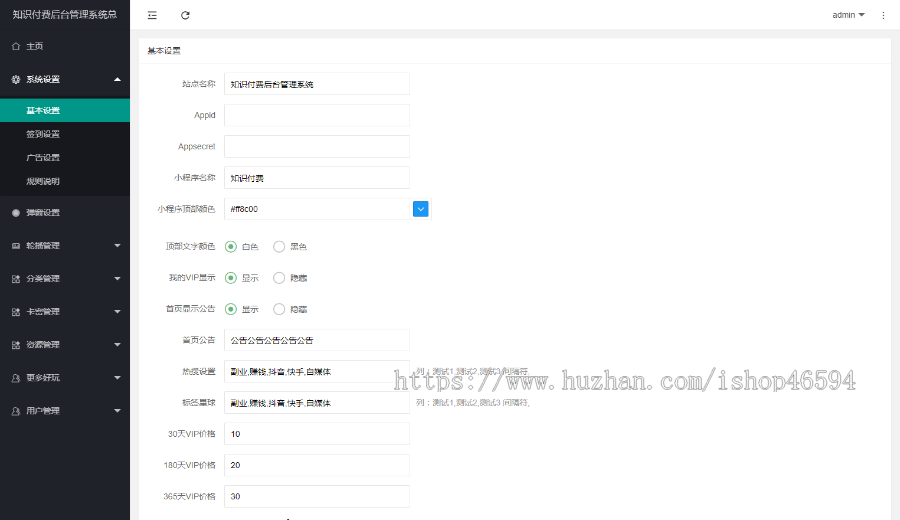Click the home icon next to 主页

[16, 46]
